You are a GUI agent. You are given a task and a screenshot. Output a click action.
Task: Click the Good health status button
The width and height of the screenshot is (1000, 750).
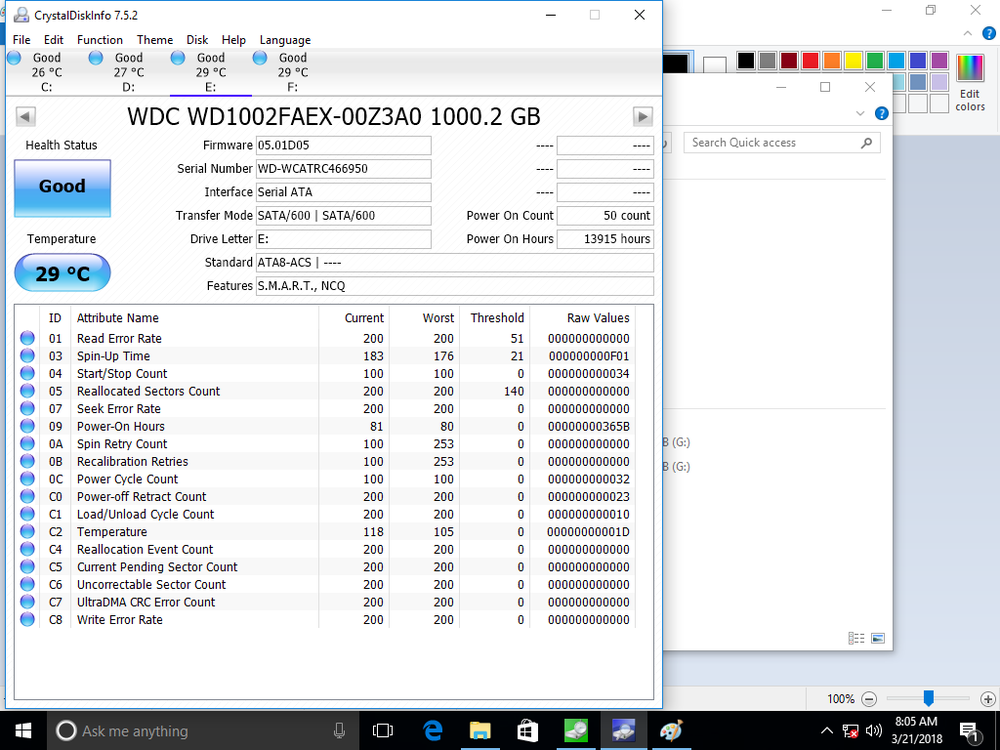62,187
